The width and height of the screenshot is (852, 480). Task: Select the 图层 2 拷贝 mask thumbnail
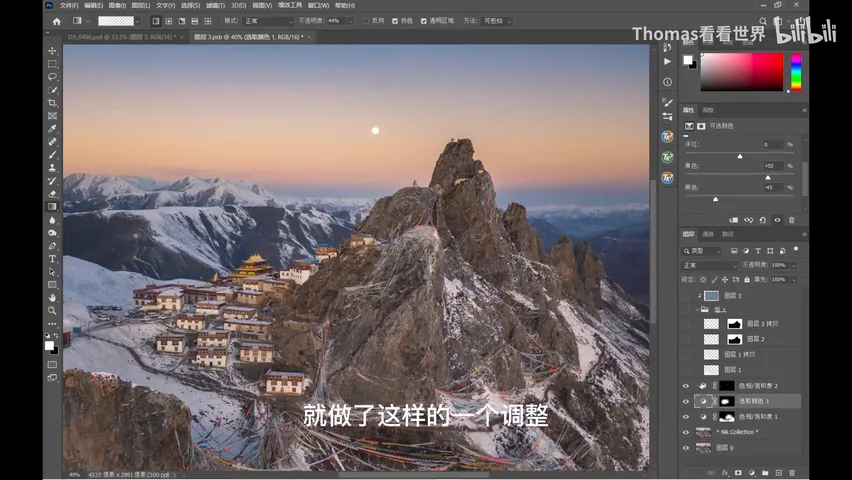click(x=735, y=324)
